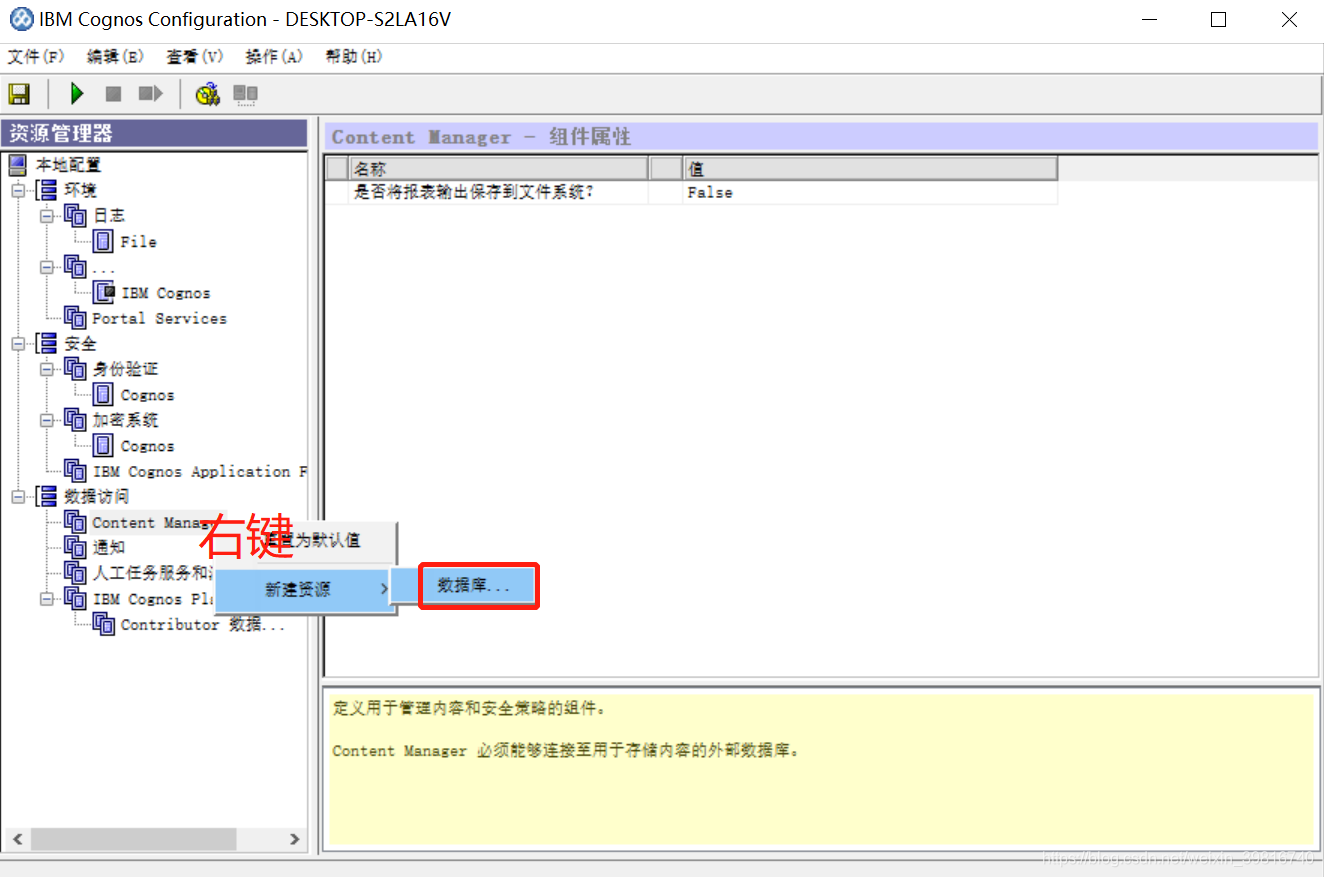
Task: Collapse the 数据访问 tree node
Action: click(17, 496)
